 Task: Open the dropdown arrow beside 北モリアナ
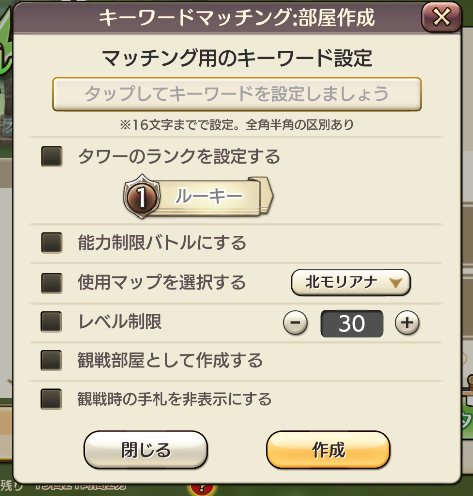pyautogui.click(x=395, y=283)
